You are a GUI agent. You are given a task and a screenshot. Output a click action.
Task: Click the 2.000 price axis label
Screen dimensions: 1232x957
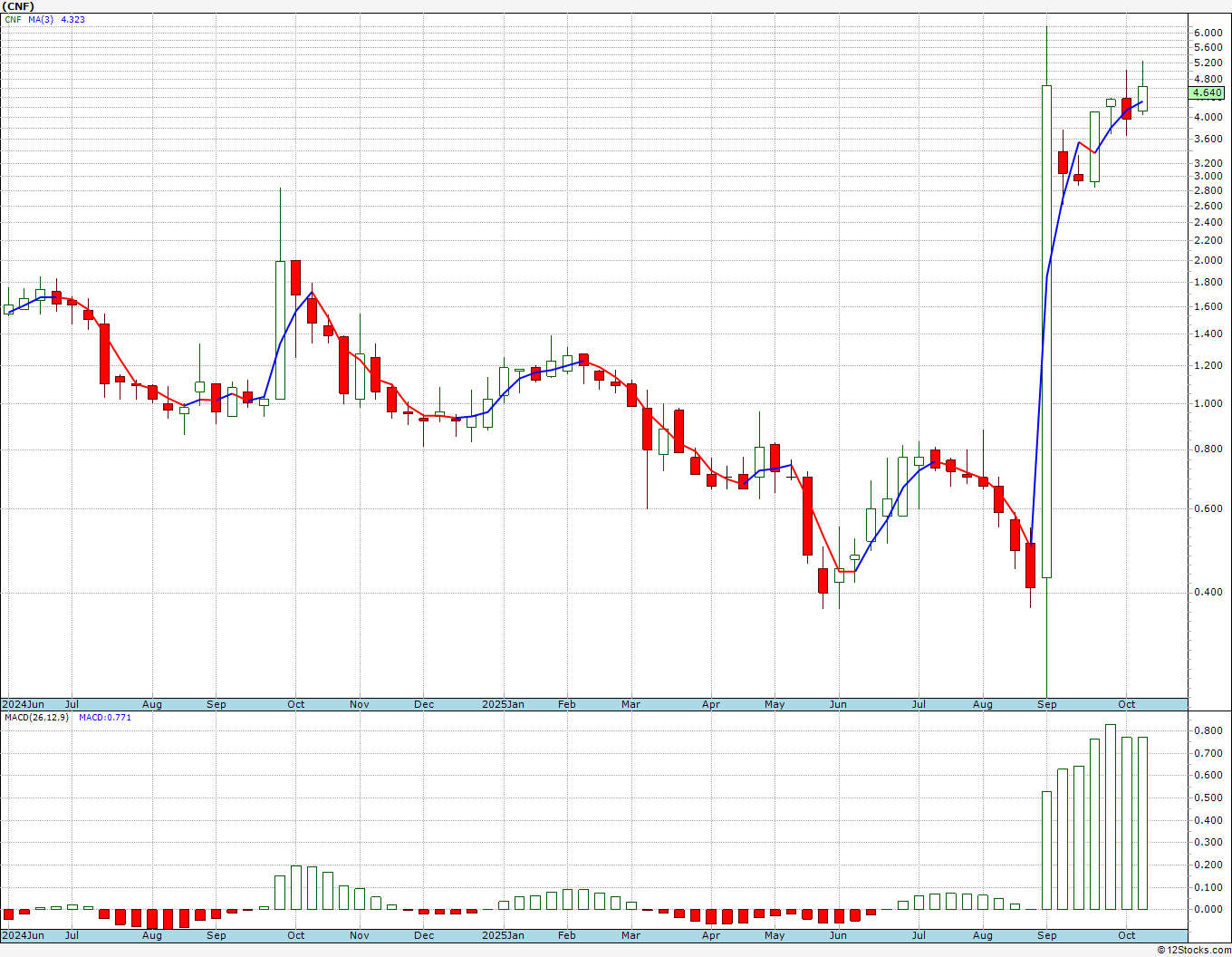pos(1208,260)
